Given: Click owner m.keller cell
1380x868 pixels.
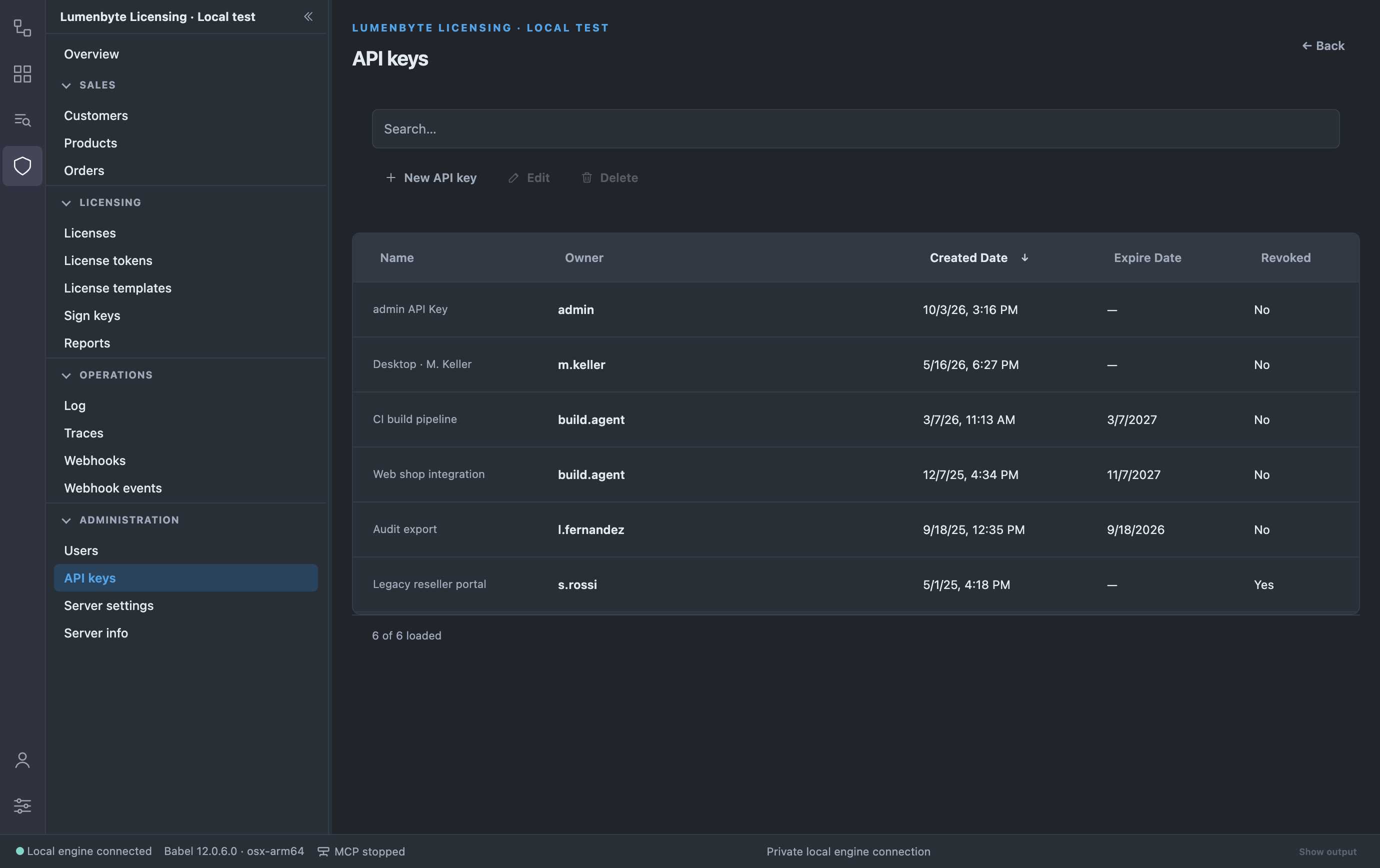Looking at the screenshot, I should (581, 365).
